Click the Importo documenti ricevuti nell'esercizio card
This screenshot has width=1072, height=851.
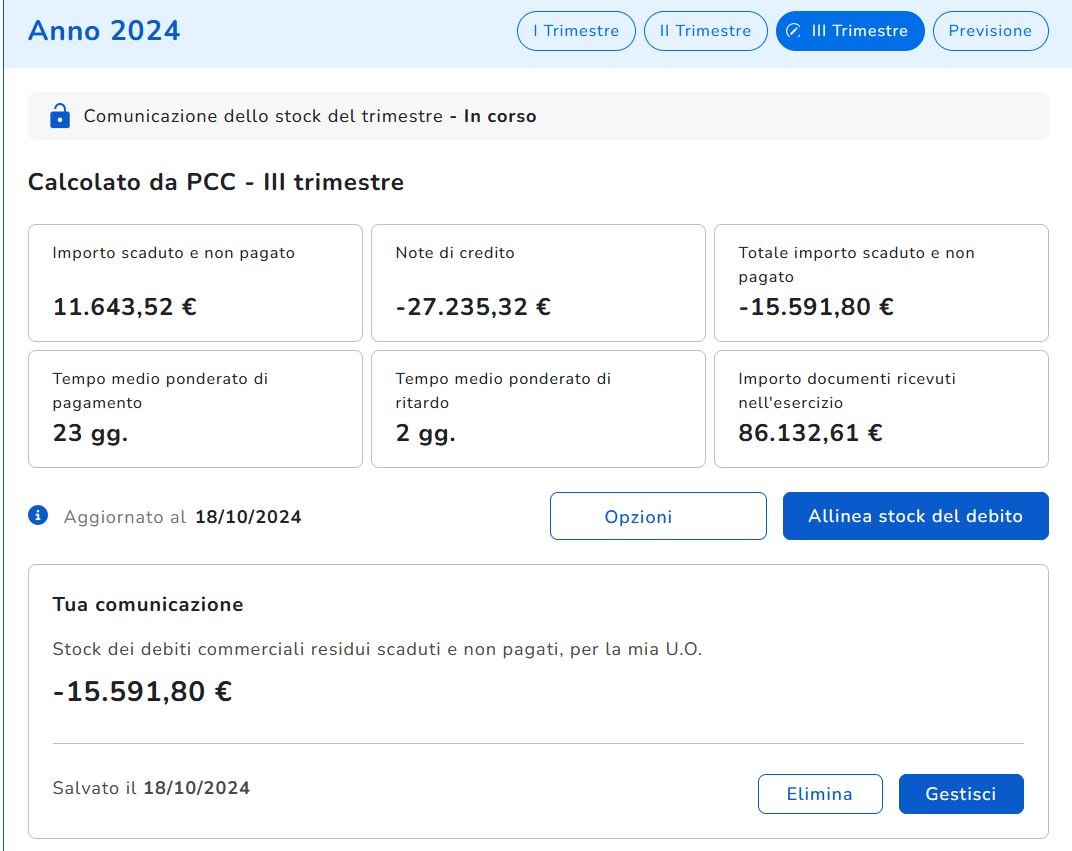pos(881,408)
